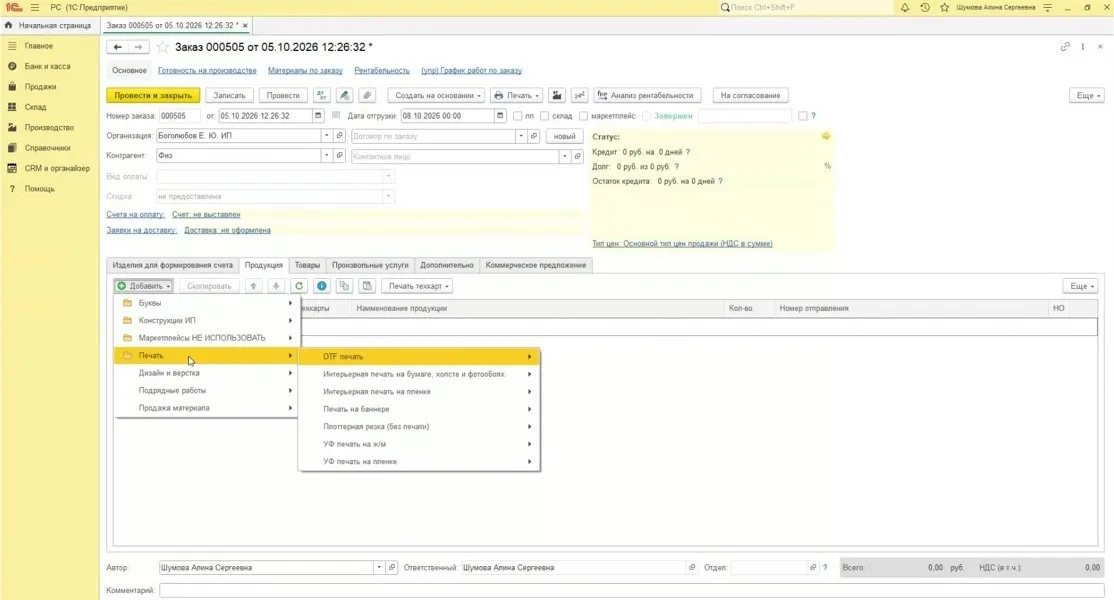
Task: Click the notifications bell icon
Action: pyautogui.click(x=904, y=7)
